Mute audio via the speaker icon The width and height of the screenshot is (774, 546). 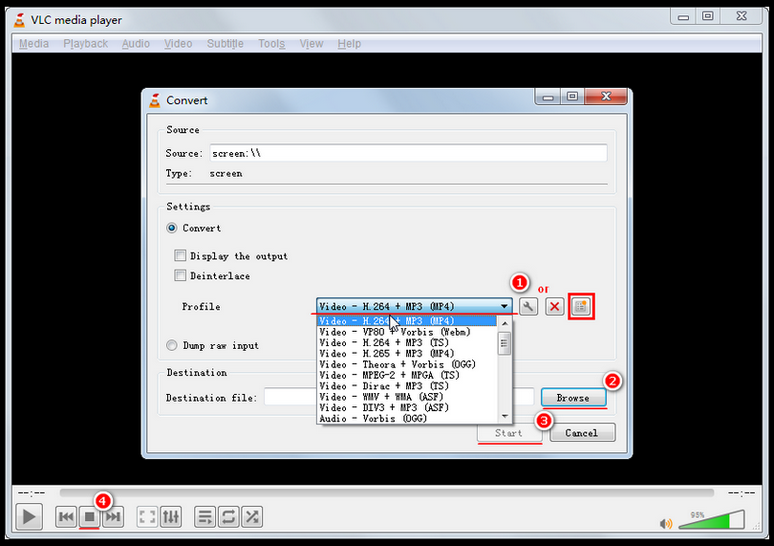tap(666, 522)
